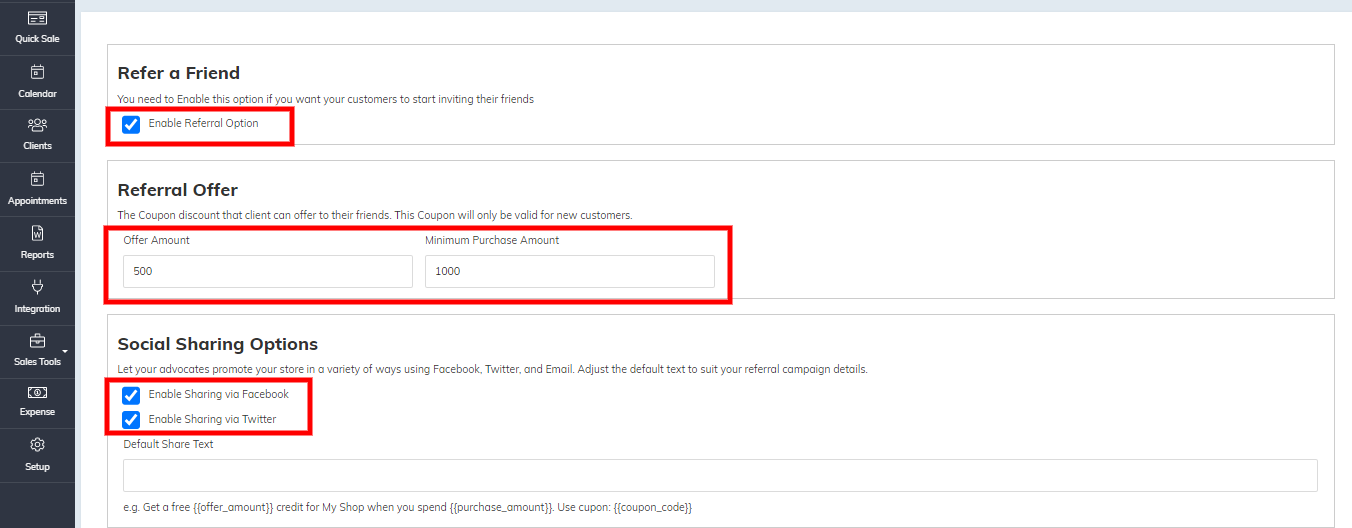Viewport: 1352px width, 528px height.
Task: Click the Enable Referral Option label text
Action: tap(203, 123)
